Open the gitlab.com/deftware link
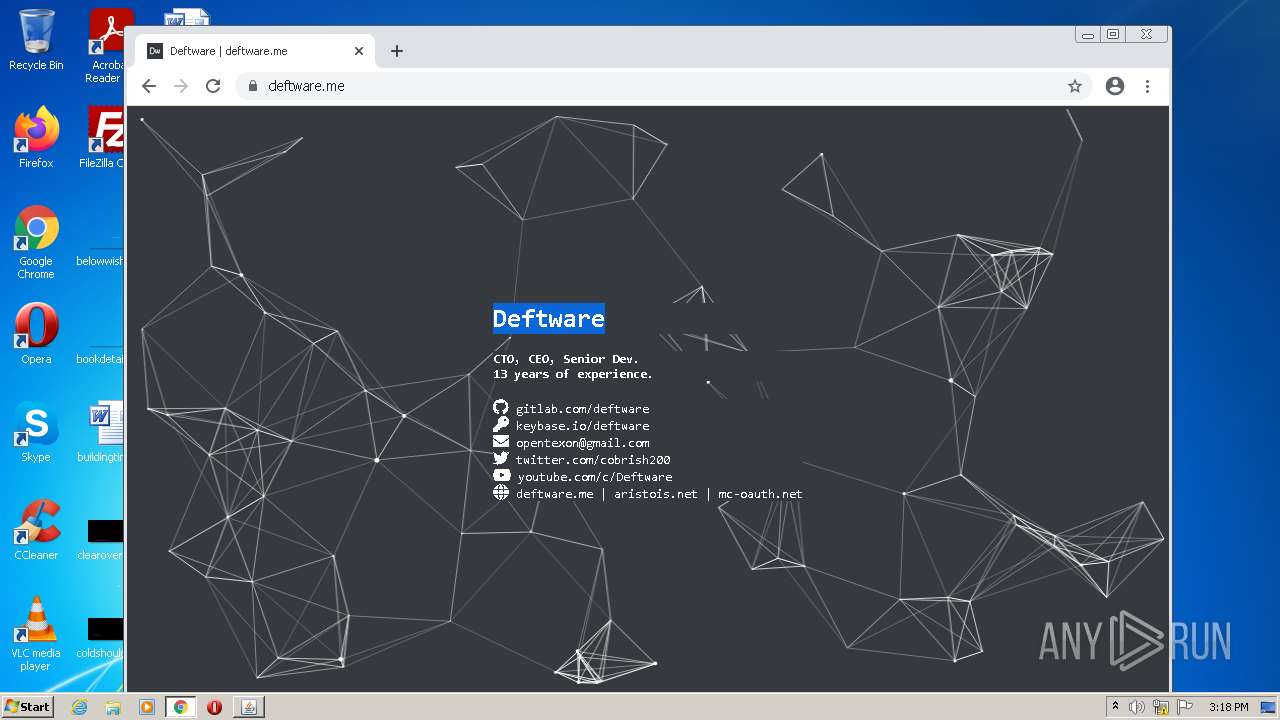The height and width of the screenshot is (720, 1280). [x=582, y=408]
